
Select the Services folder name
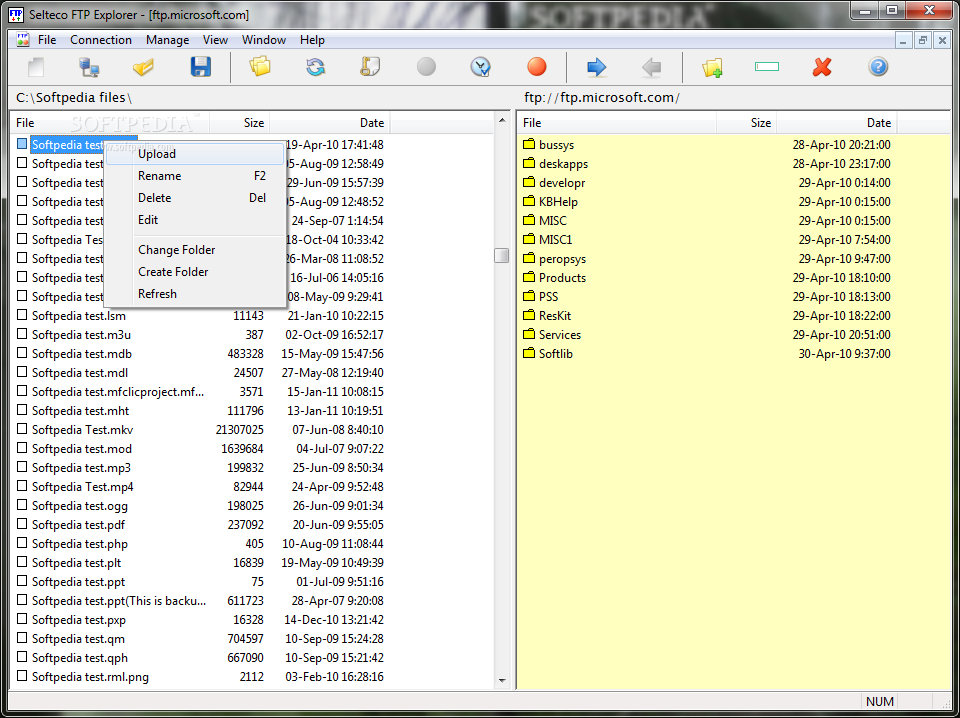(560, 334)
